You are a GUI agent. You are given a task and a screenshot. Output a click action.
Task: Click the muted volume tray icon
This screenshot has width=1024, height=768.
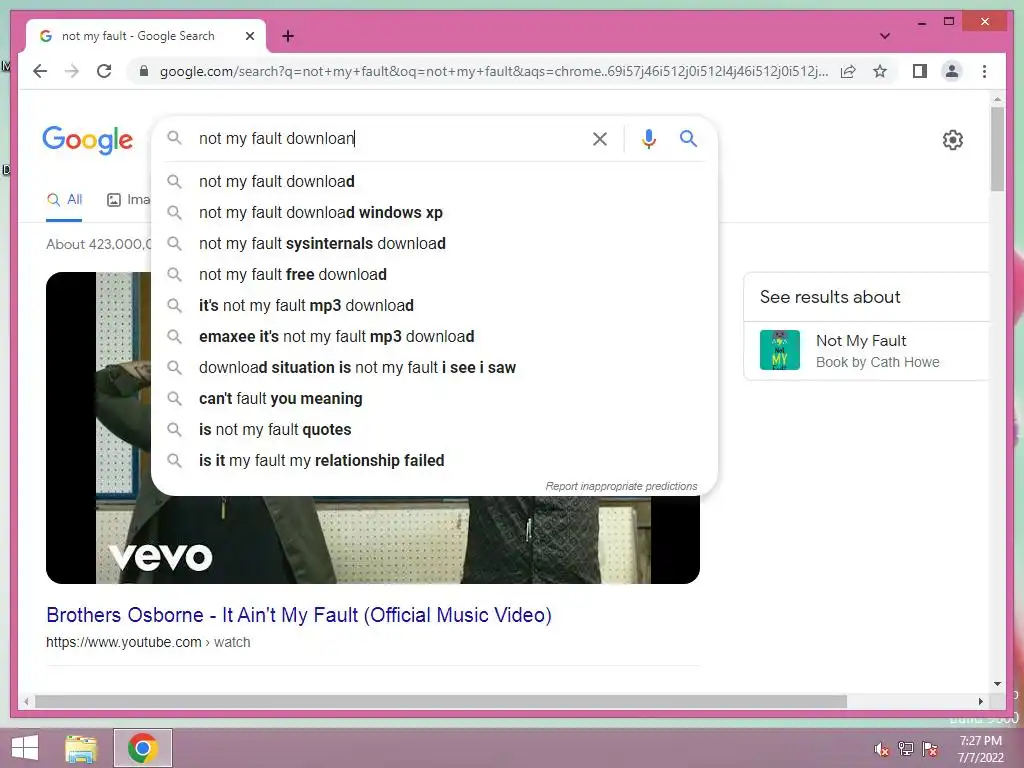881,749
